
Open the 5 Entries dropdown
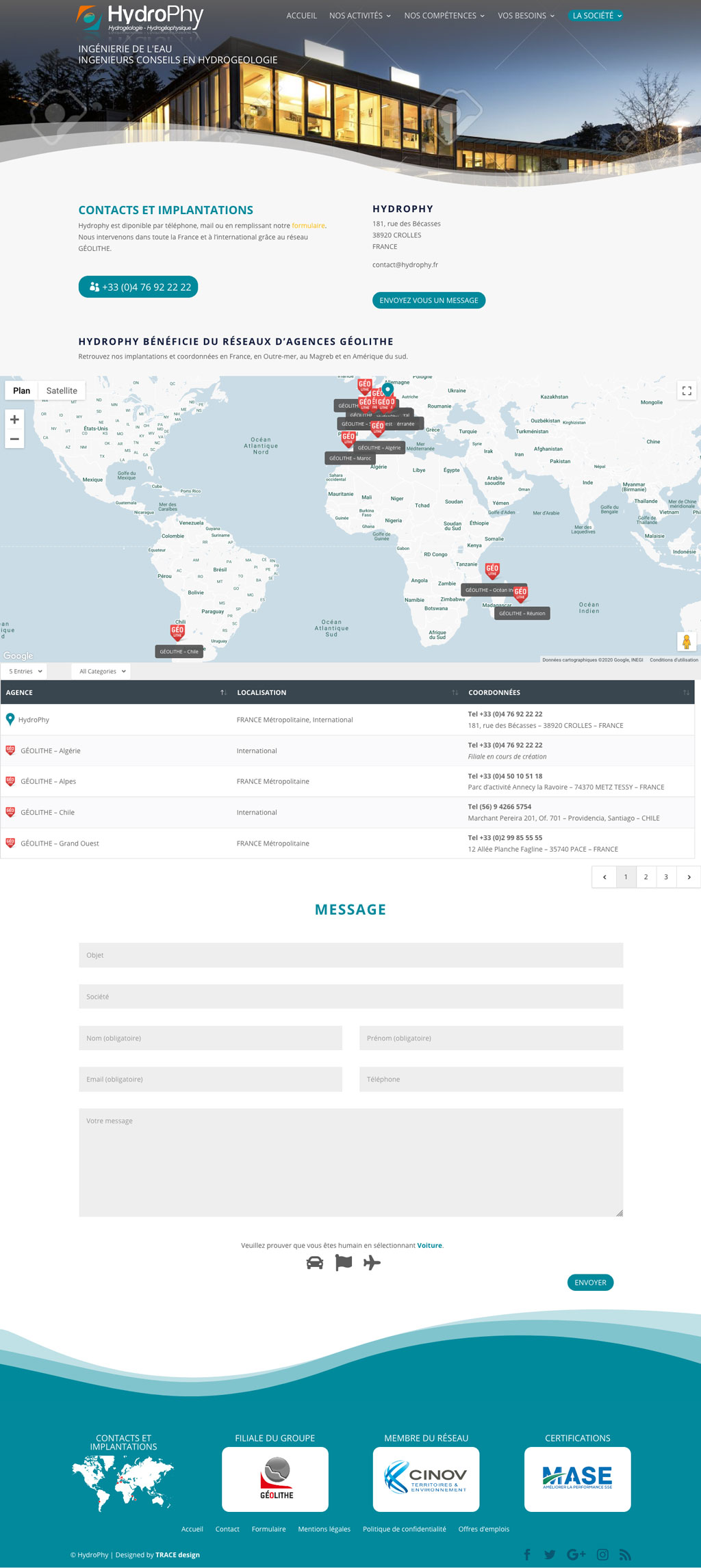25,671
